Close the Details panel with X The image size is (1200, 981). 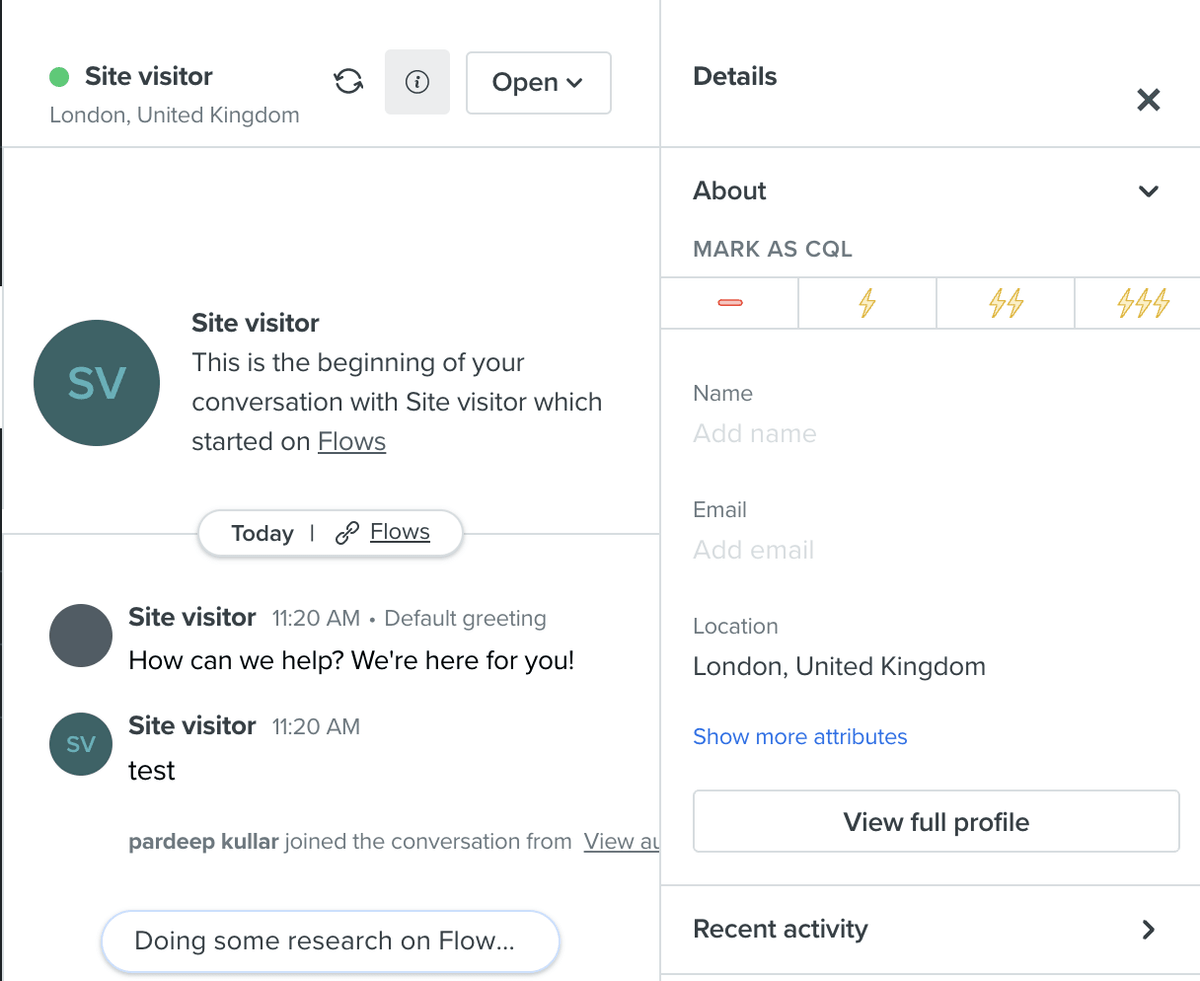tap(1148, 100)
